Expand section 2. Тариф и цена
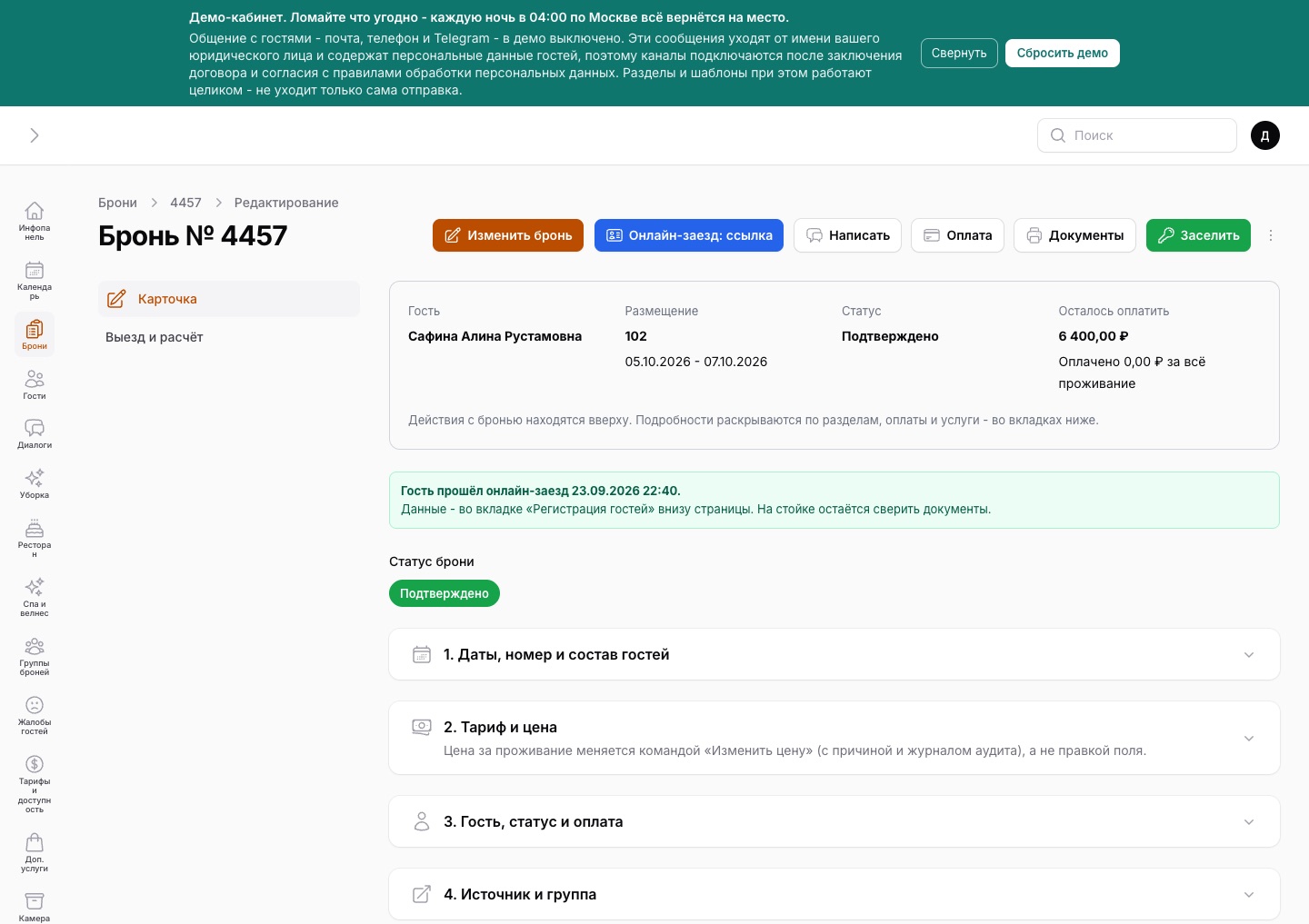Screen dimensions: 1309x924 pos(834,738)
